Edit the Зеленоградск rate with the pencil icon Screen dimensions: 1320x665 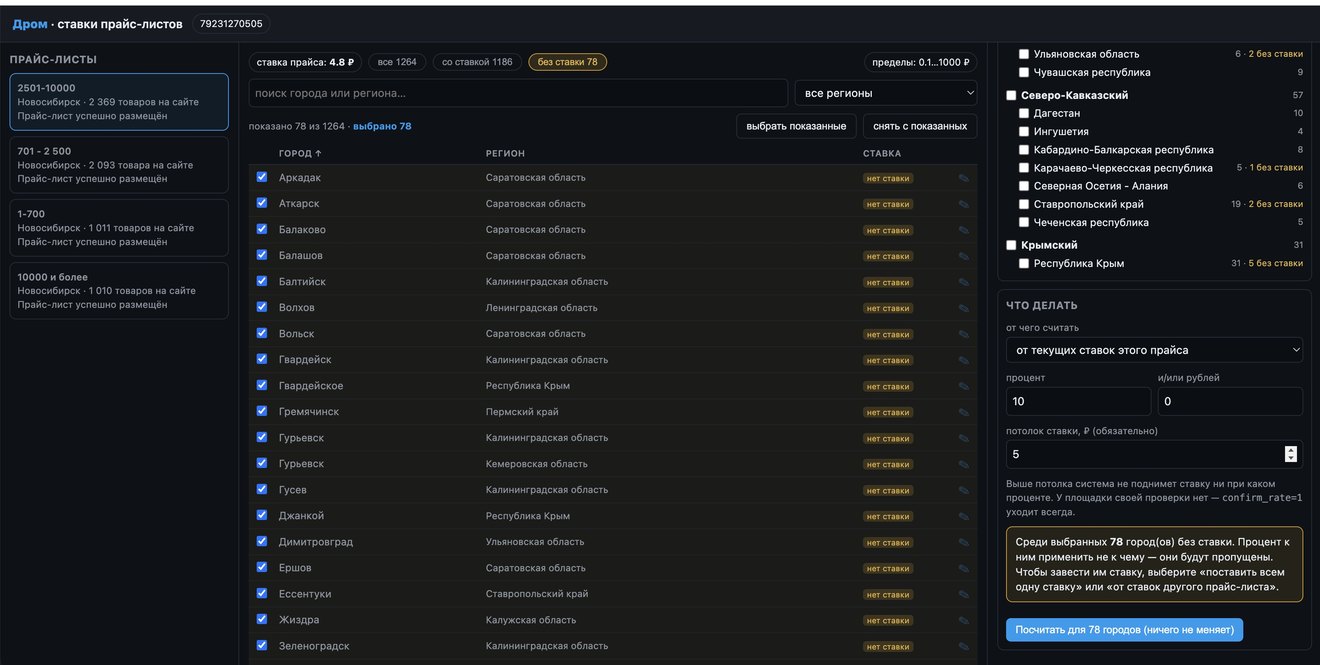tap(964, 646)
